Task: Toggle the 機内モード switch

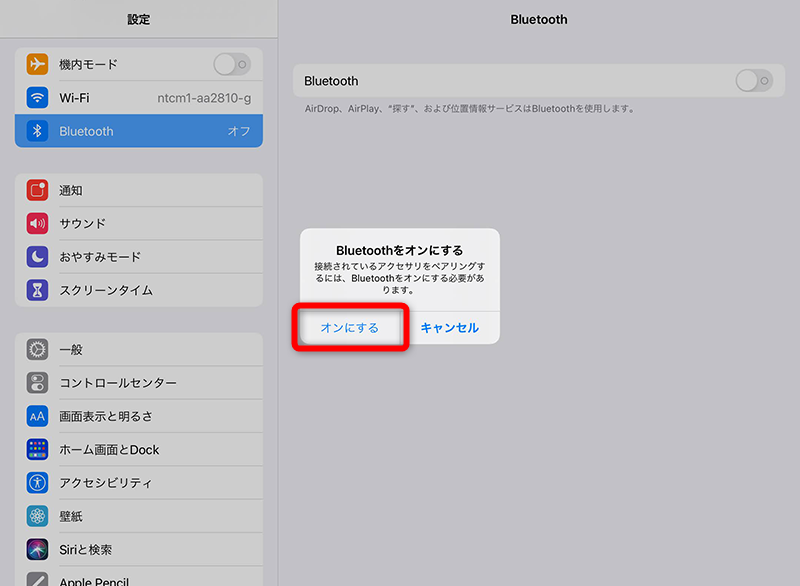Action: 232,64
